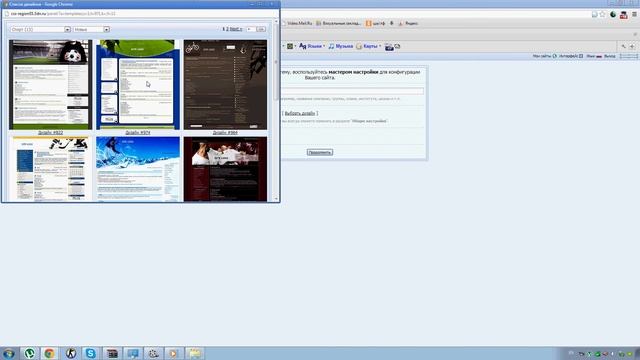Click the Дизайн #974 link
This screenshot has height=360, width=640.
(x=138, y=133)
